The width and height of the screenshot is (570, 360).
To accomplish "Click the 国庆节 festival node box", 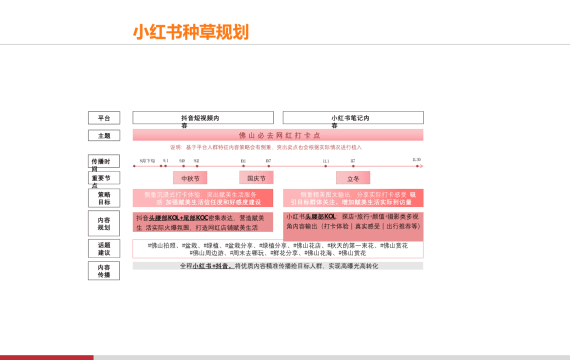I will (x=256, y=178).
